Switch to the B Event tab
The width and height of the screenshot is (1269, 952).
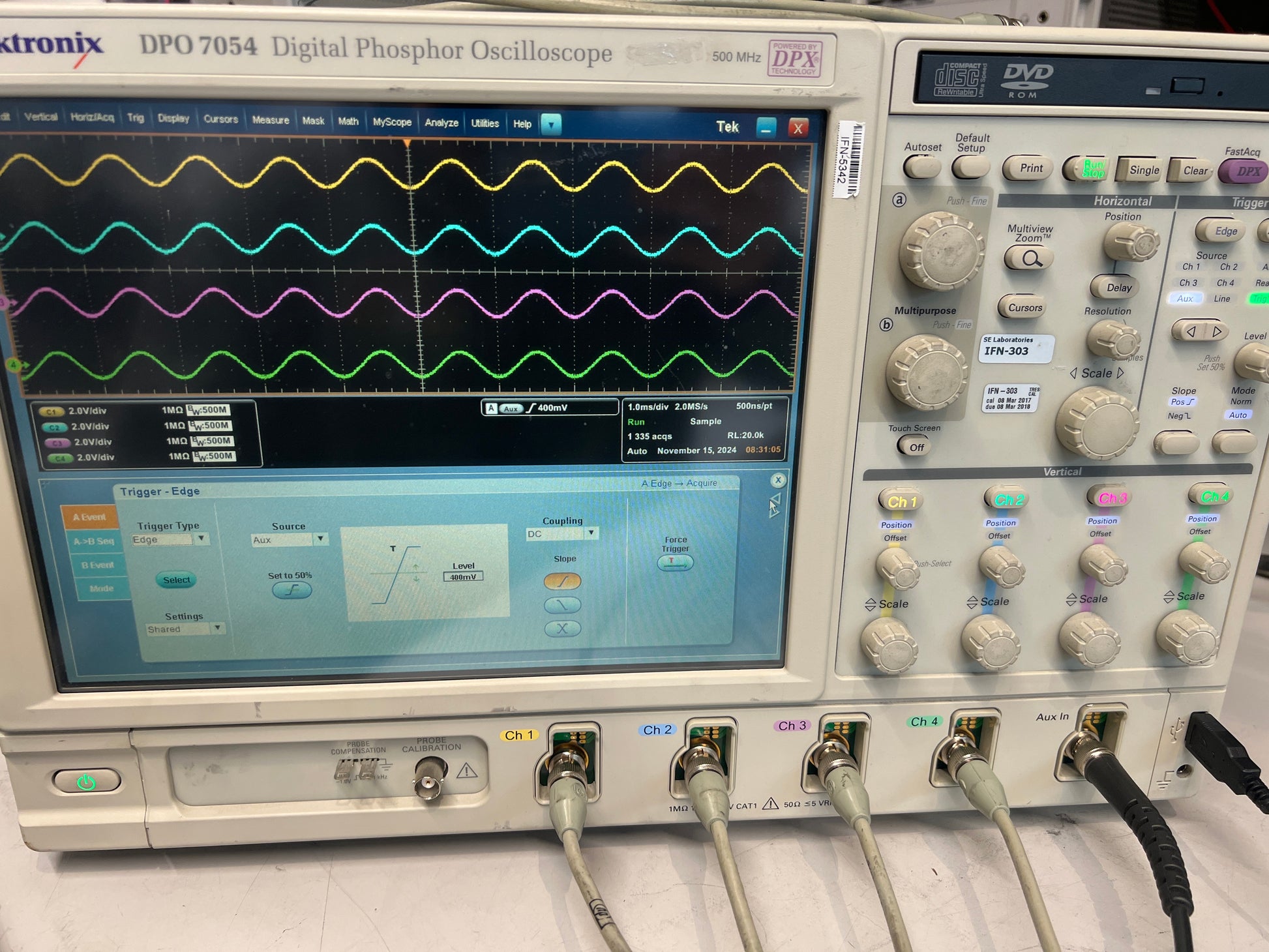97,565
